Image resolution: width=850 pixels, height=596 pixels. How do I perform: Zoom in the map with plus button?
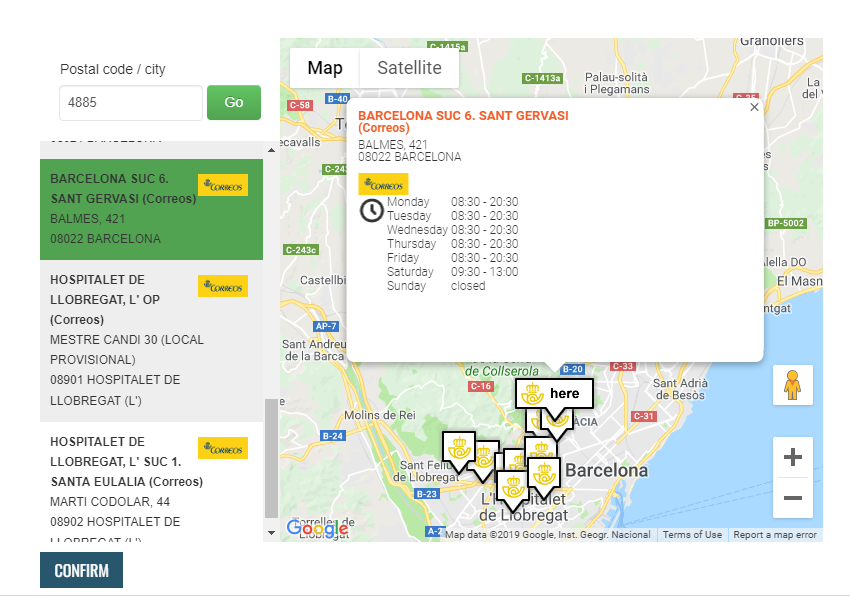(793, 457)
